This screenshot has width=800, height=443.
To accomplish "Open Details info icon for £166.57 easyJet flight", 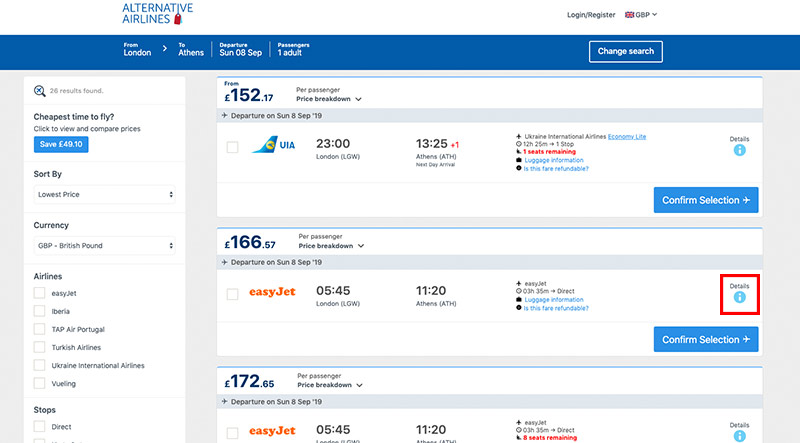I will [x=739, y=297].
